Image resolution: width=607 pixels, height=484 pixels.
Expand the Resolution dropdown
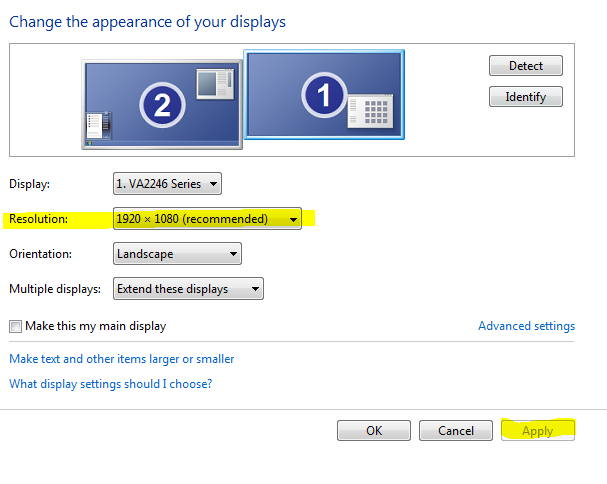click(x=207, y=219)
